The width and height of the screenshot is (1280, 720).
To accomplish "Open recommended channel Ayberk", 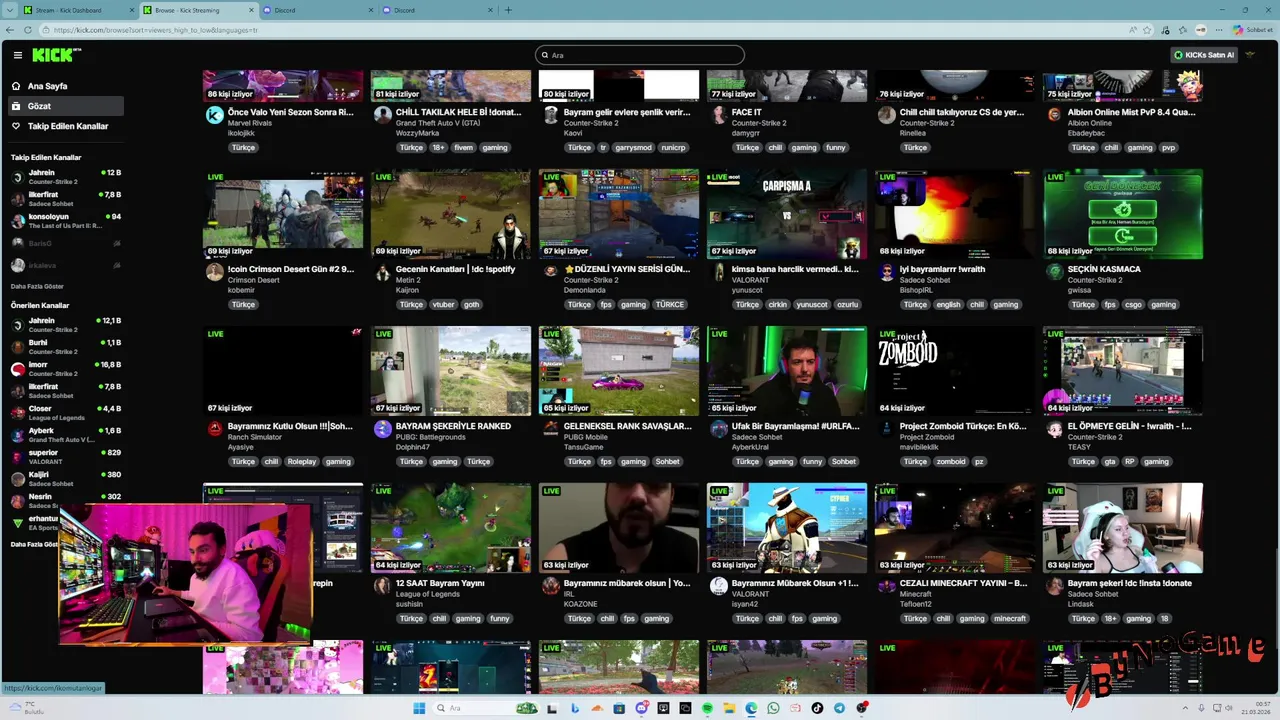I will (65, 435).
